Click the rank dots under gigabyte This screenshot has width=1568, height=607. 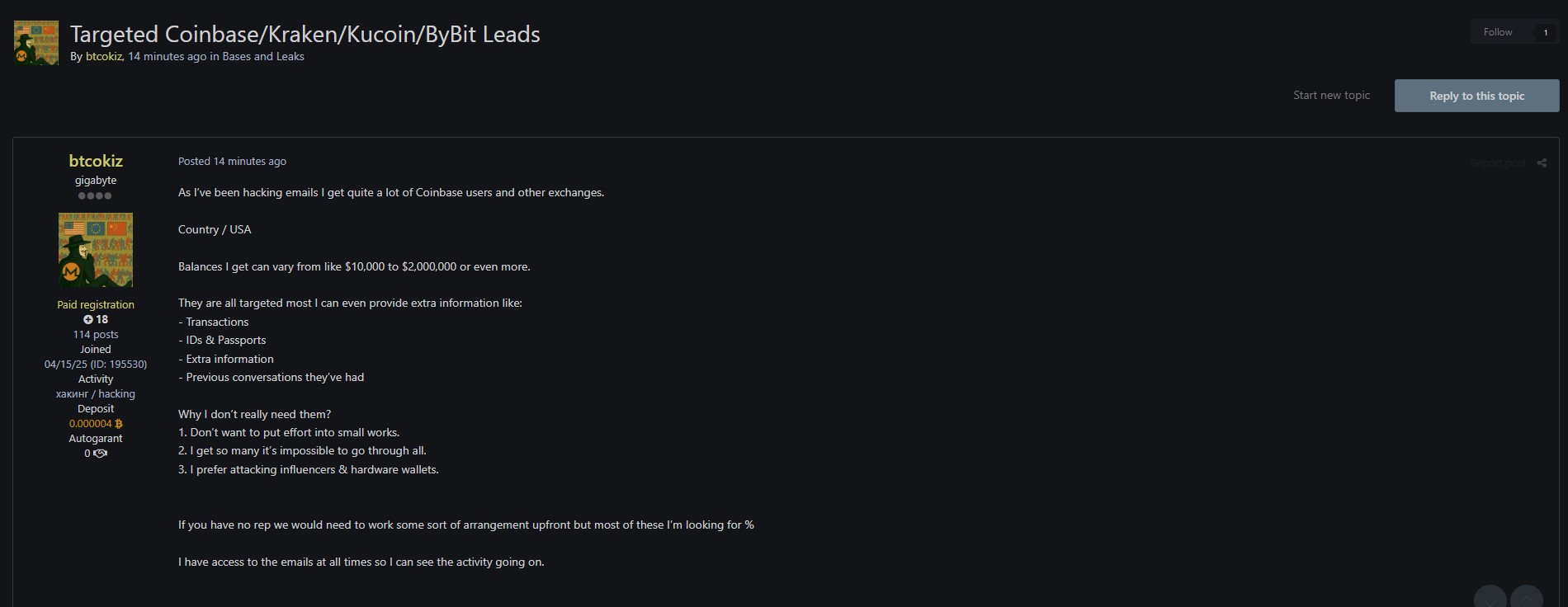95,196
